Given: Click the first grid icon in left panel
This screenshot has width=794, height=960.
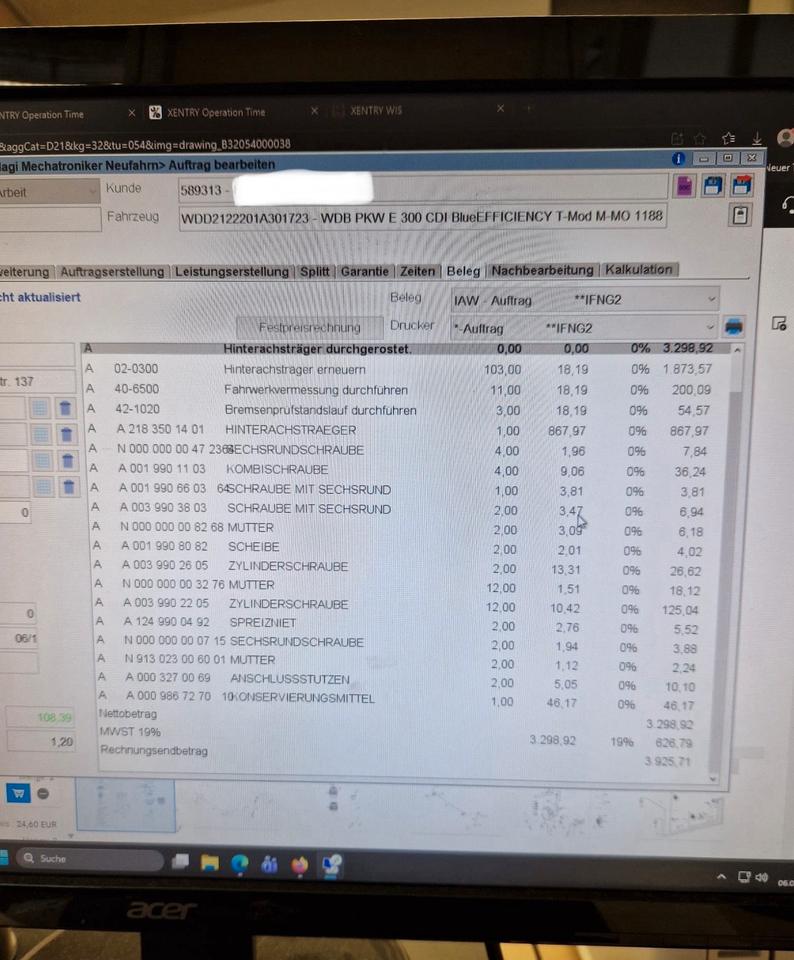Looking at the screenshot, I should (39, 408).
